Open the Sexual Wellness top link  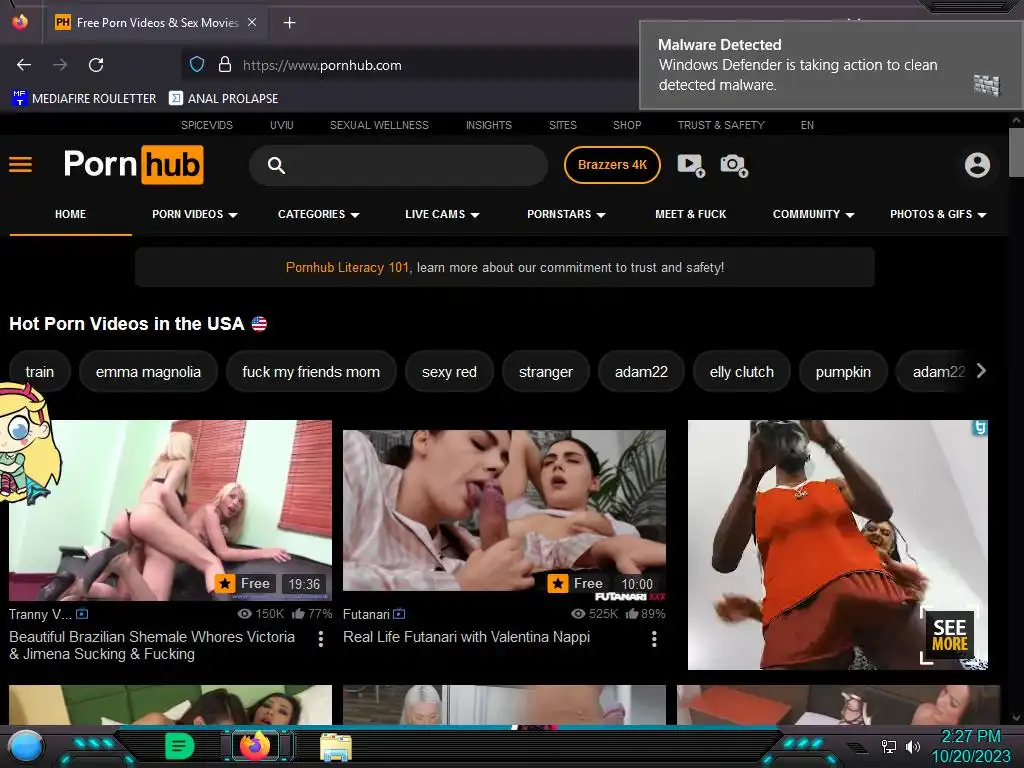coord(379,125)
